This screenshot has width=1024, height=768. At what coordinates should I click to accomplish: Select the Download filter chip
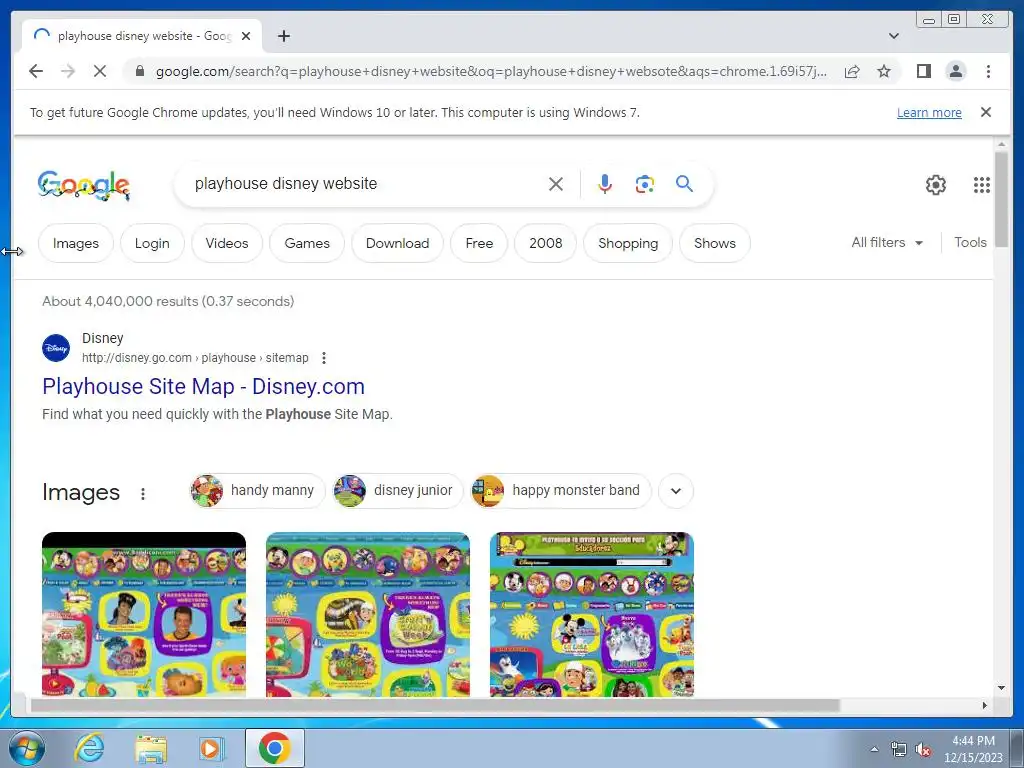(397, 243)
